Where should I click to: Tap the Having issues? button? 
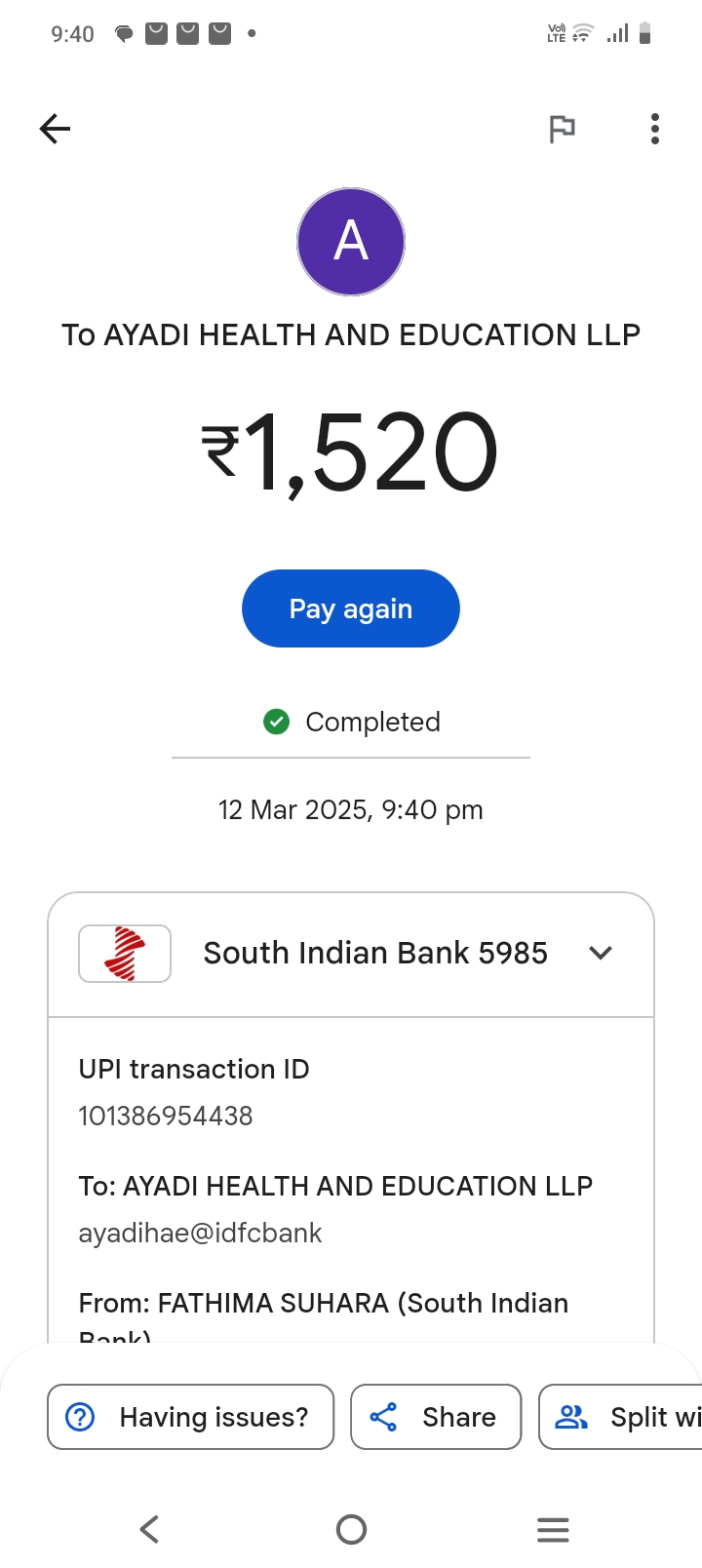(191, 1417)
